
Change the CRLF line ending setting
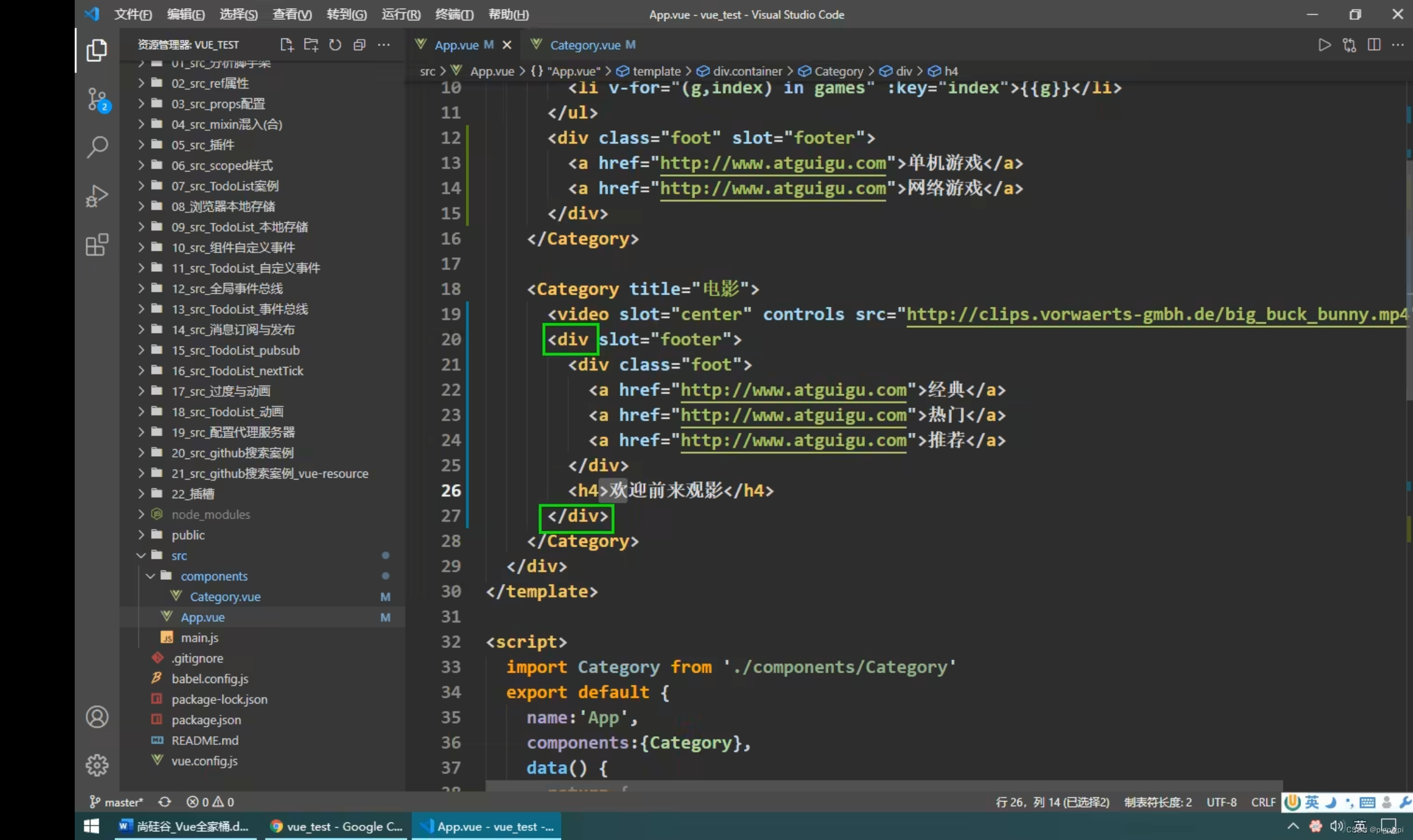pos(1263,802)
